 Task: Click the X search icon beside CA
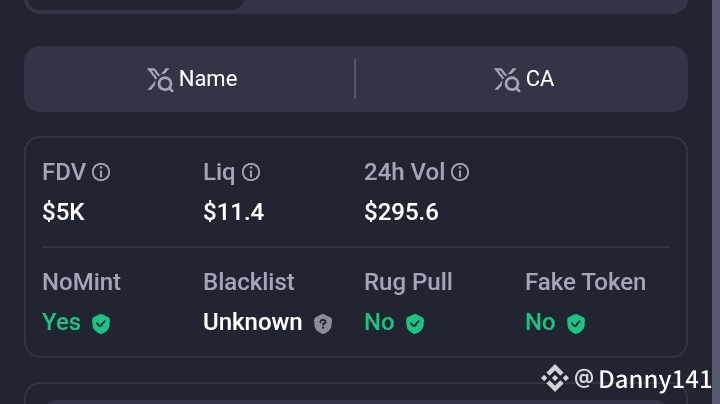pyautogui.click(x=506, y=79)
